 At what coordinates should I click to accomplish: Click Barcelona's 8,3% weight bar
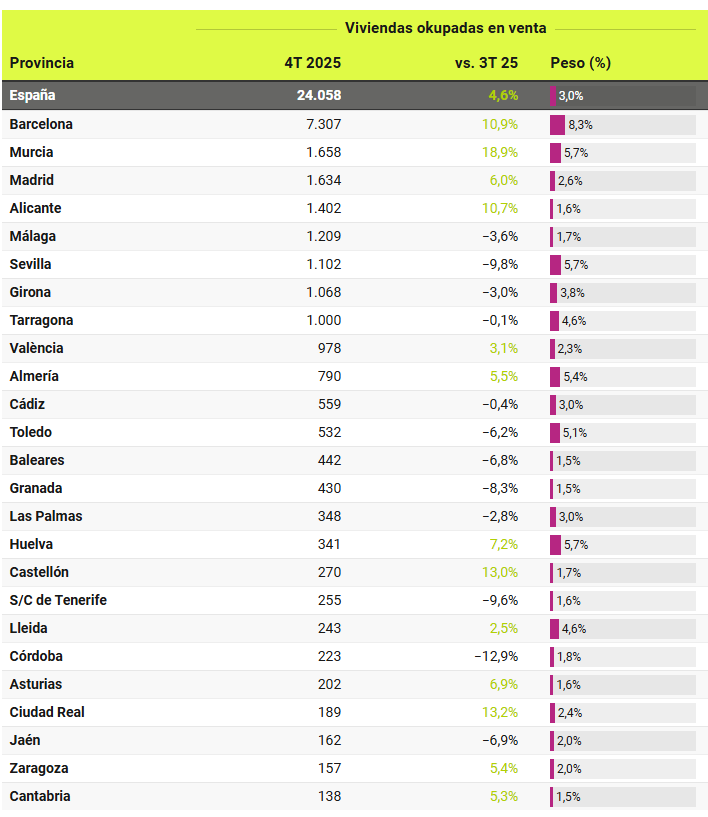point(558,125)
